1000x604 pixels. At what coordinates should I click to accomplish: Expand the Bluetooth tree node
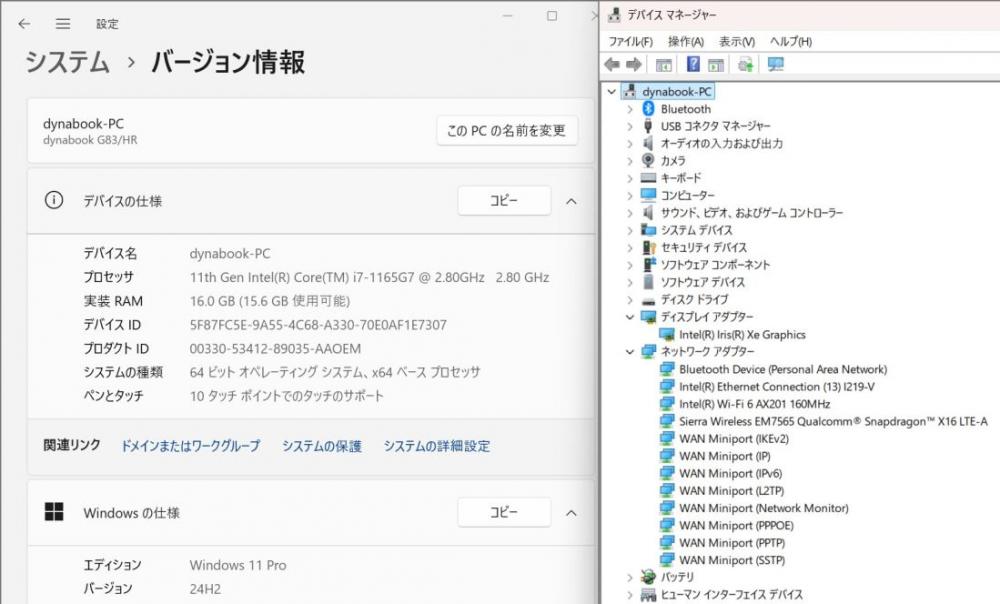pyautogui.click(x=630, y=109)
